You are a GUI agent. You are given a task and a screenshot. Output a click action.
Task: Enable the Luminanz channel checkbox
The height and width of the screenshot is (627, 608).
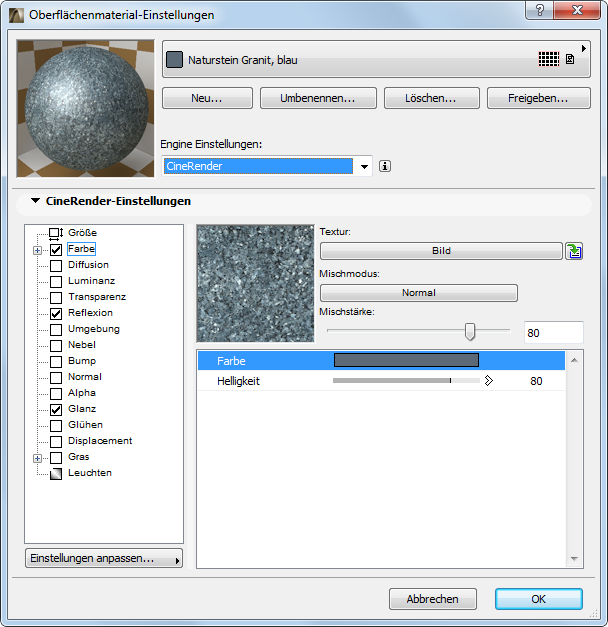pyautogui.click(x=56, y=282)
